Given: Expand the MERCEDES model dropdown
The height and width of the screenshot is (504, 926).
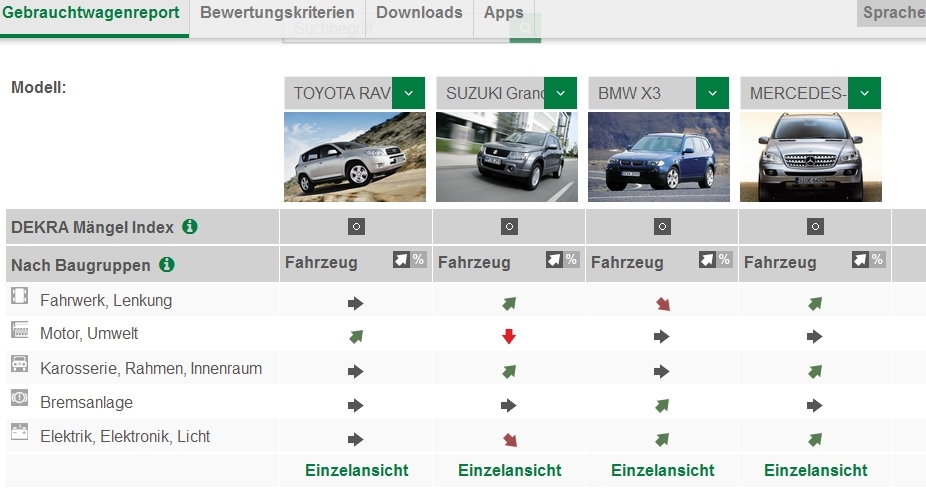Looking at the screenshot, I should (x=864, y=93).
